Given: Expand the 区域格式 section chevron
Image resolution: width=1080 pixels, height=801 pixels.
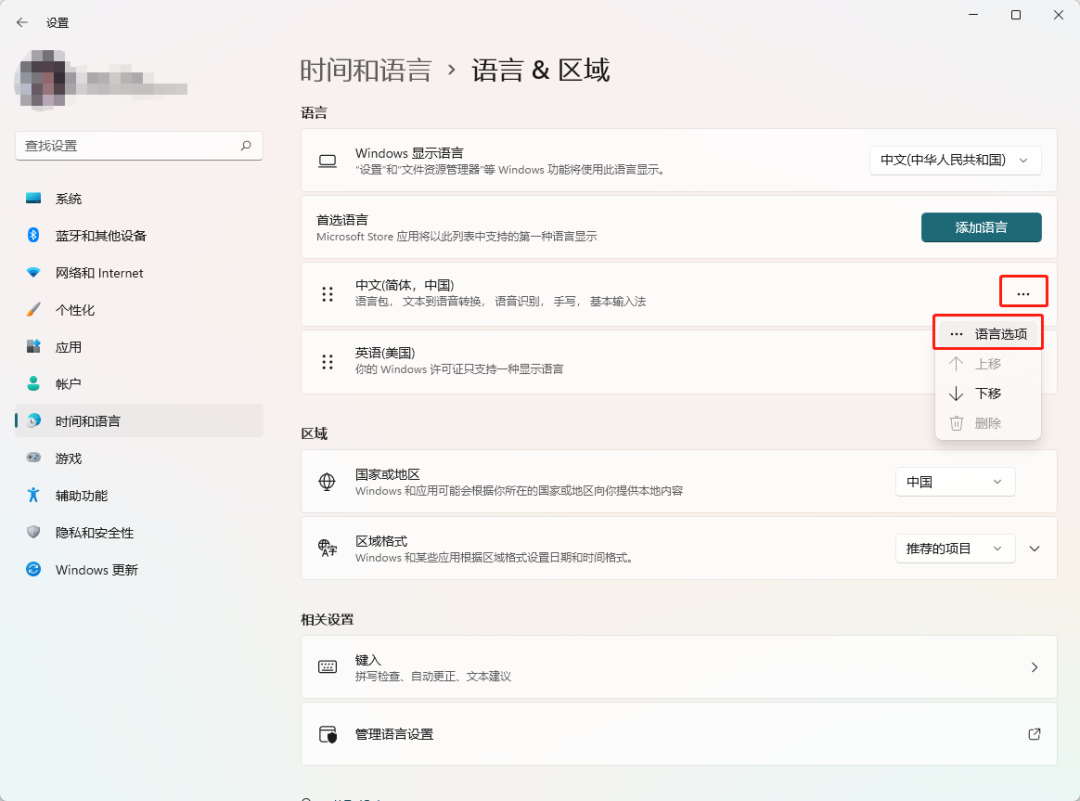Looking at the screenshot, I should tap(1034, 548).
